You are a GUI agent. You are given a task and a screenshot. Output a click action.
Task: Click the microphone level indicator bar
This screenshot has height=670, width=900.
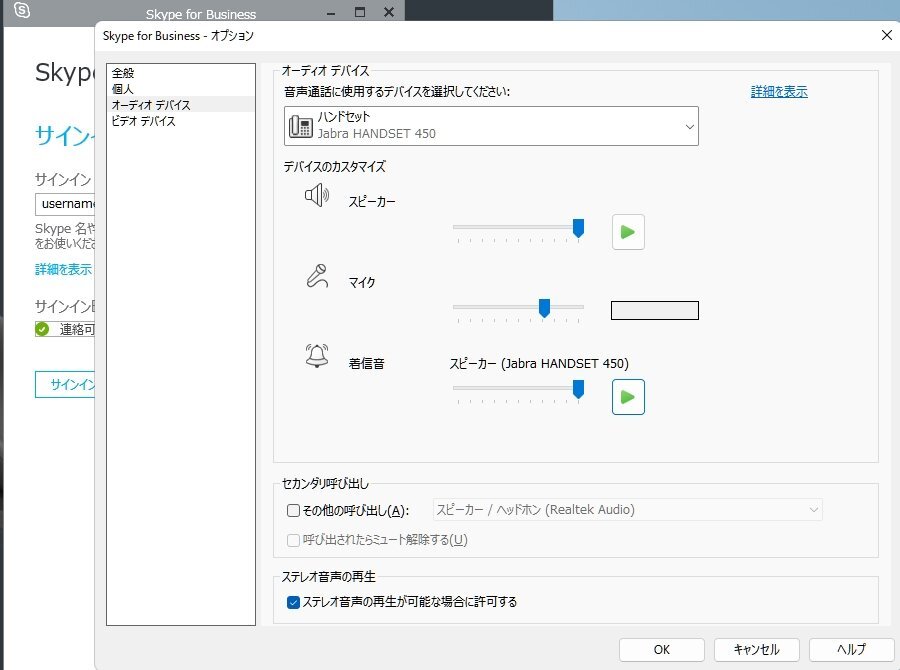click(655, 311)
